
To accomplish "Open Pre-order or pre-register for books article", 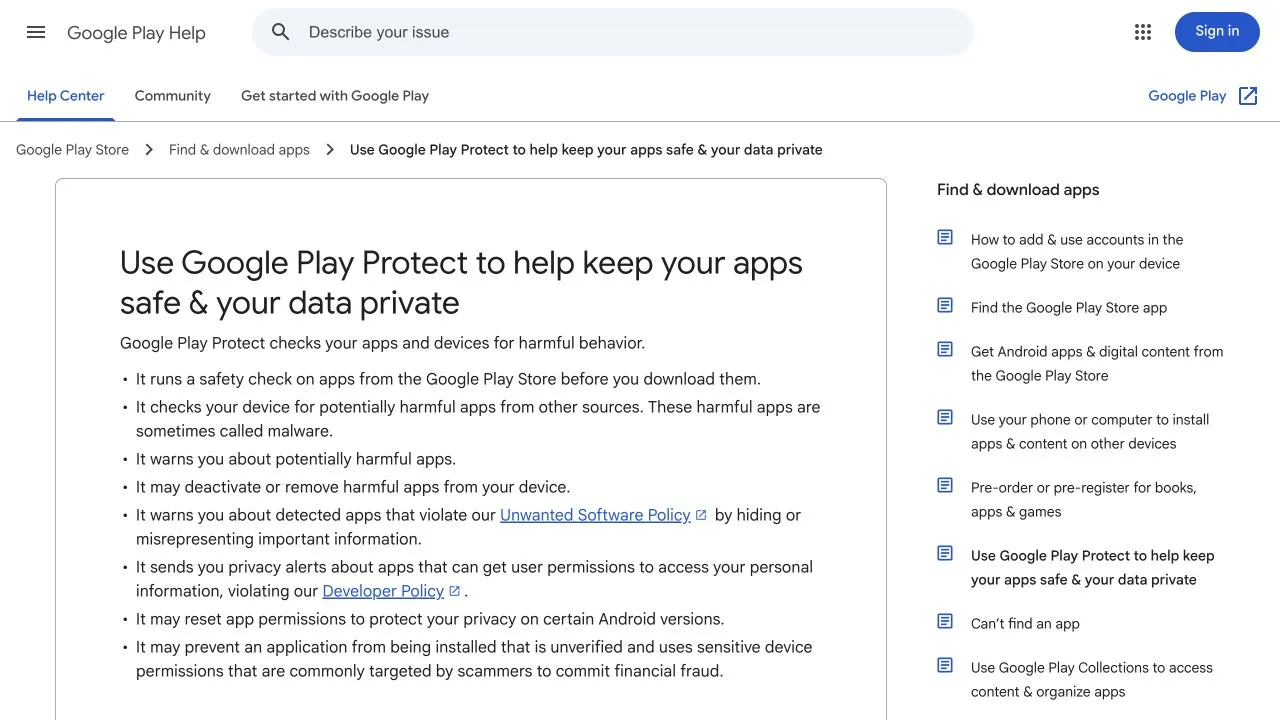I will (1084, 500).
